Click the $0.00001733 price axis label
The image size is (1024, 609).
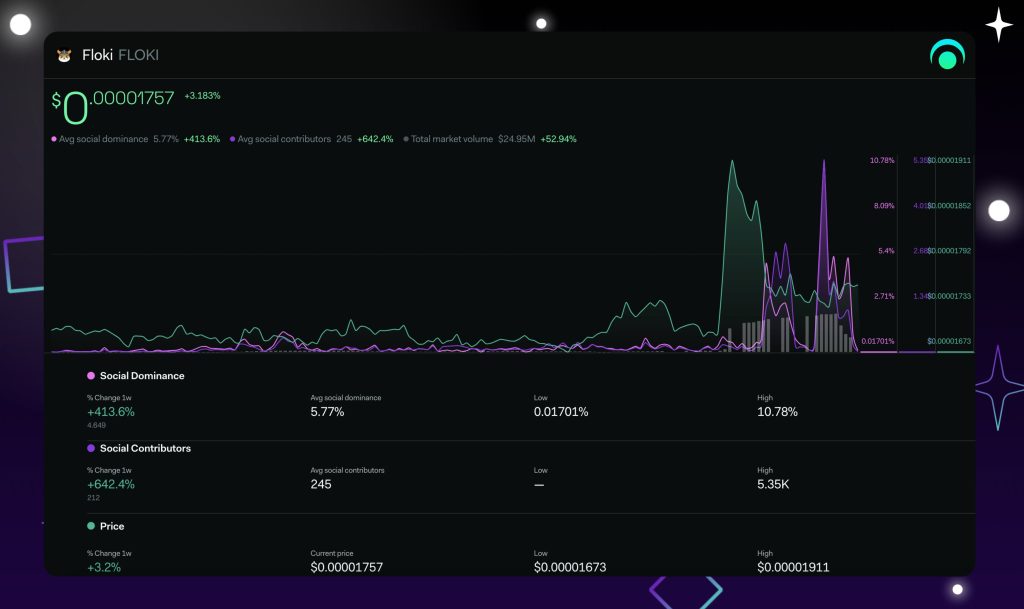click(x=949, y=296)
